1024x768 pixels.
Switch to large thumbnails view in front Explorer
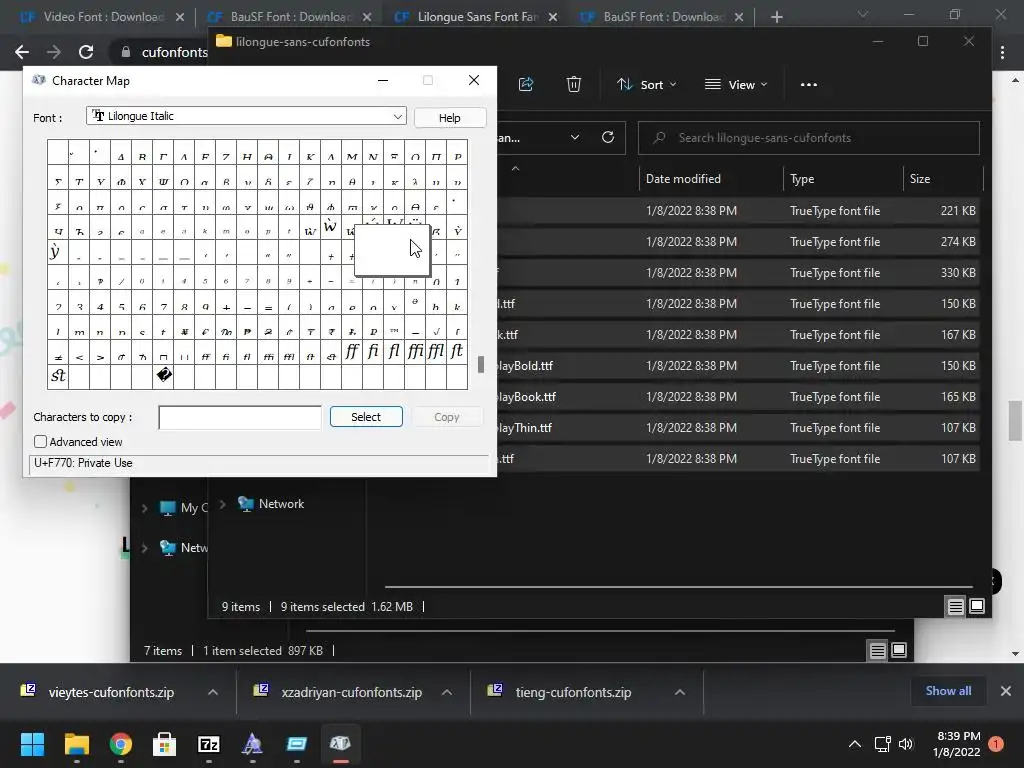[977, 607]
